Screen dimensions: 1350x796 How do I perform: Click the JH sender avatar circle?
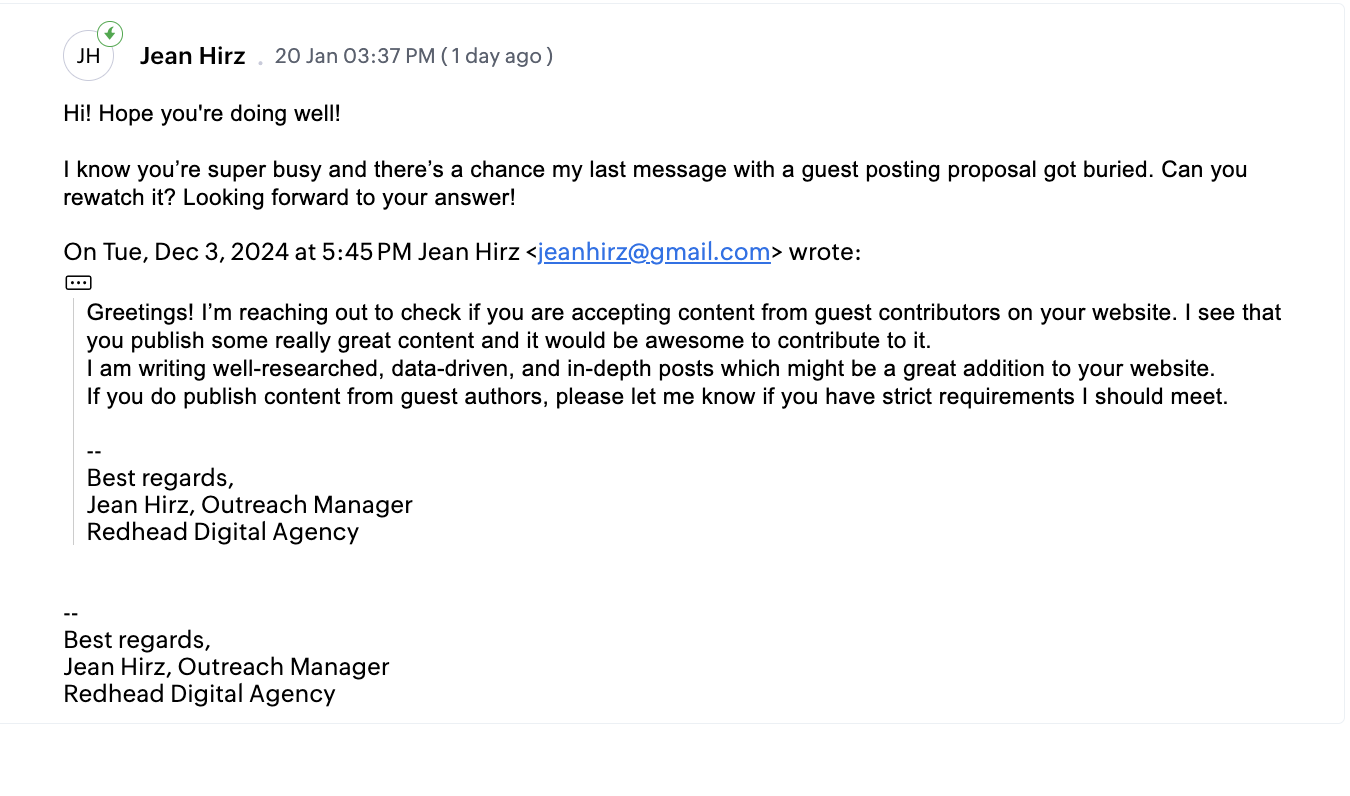[x=88, y=56]
